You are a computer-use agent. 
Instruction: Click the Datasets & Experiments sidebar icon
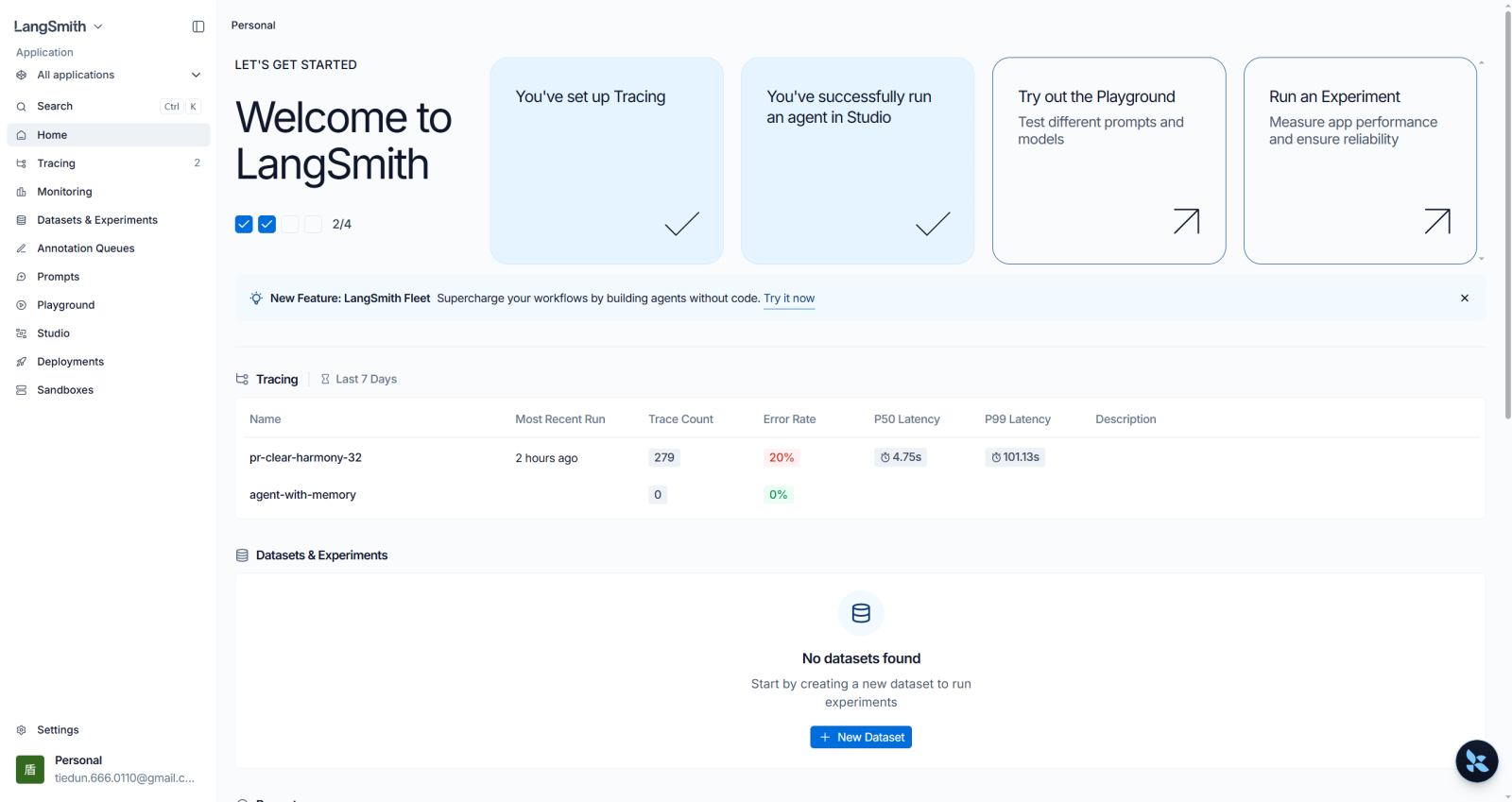tap(21, 220)
